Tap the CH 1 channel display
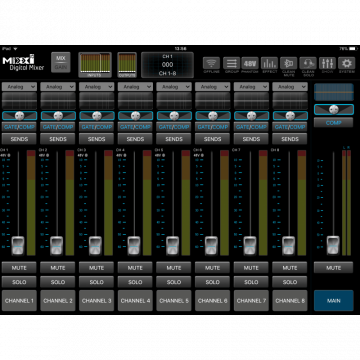360x360 pixels. (167, 65)
